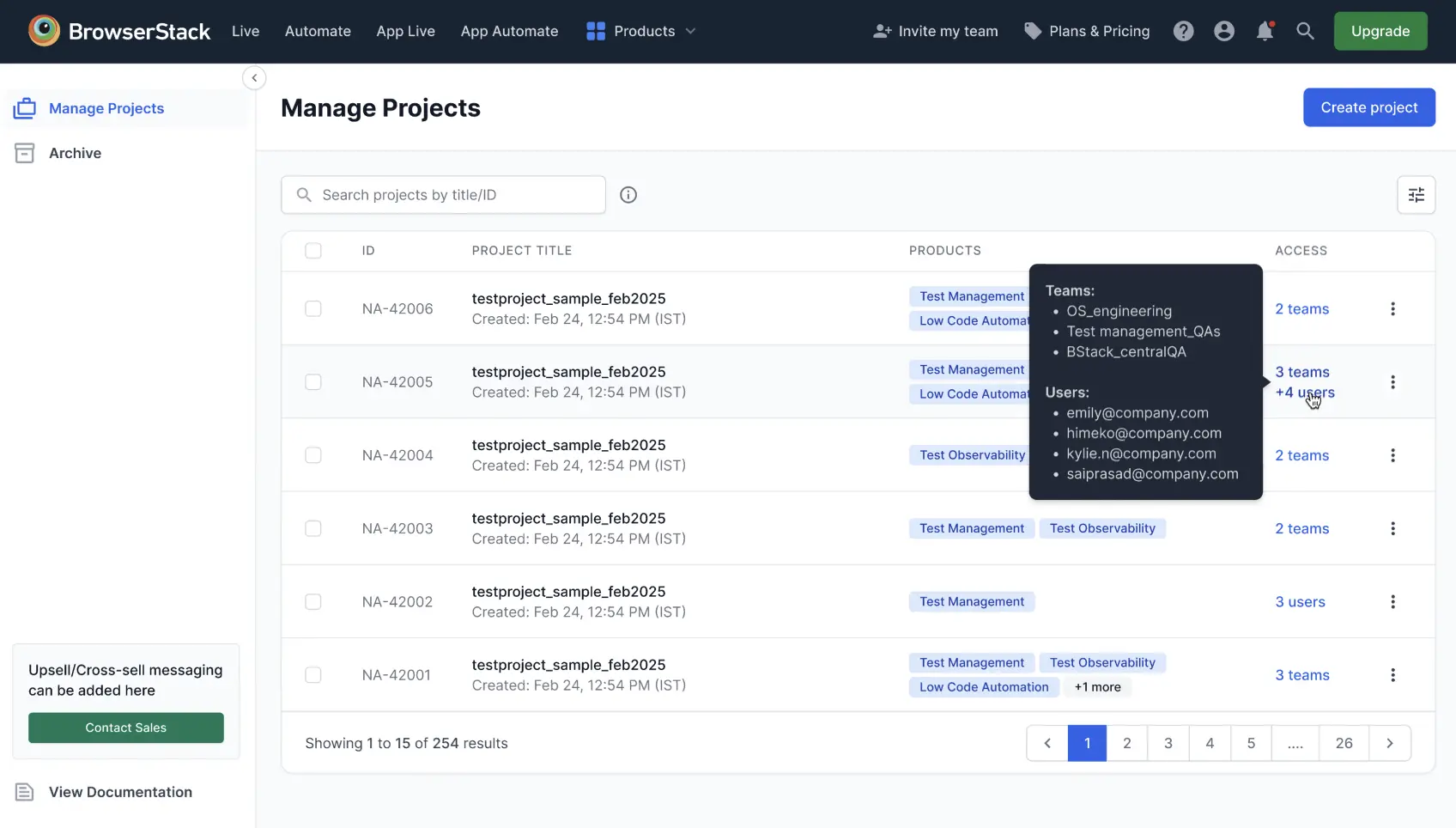1456x828 pixels.
Task: Open actions menu for NA-42004
Action: tap(1392, 455)
